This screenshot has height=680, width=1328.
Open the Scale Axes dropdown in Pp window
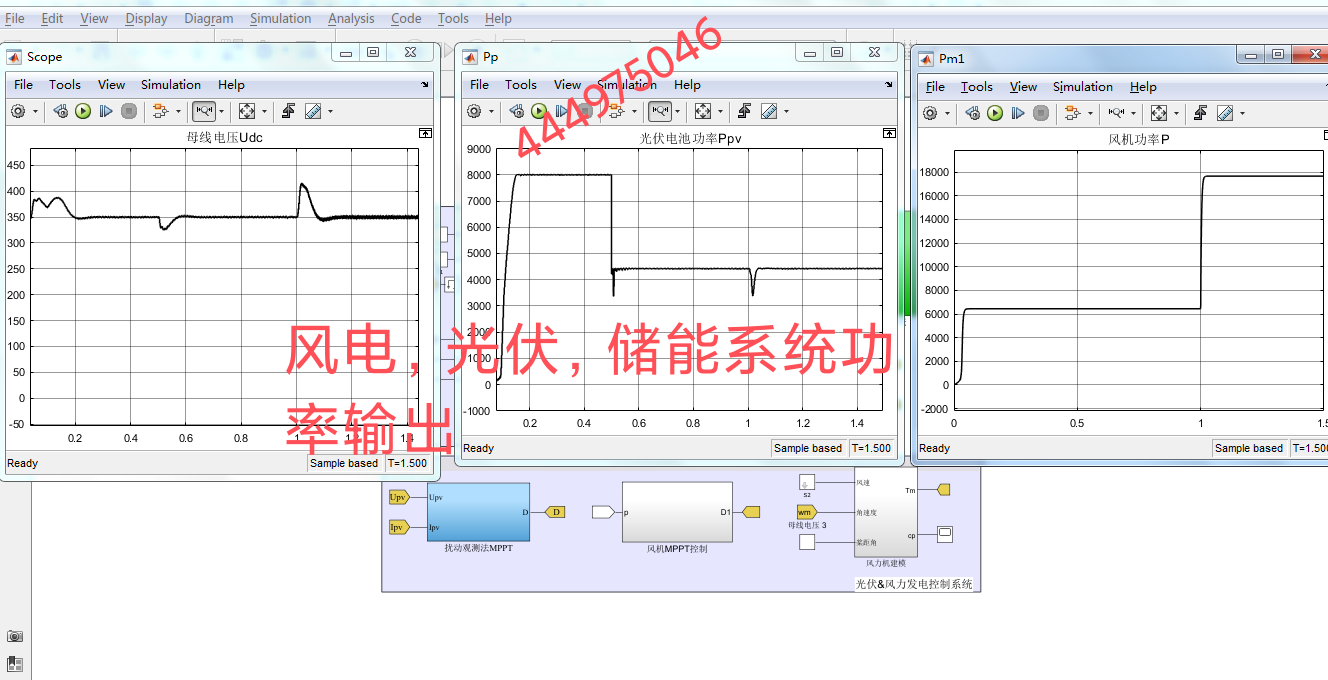pos(720,111)
